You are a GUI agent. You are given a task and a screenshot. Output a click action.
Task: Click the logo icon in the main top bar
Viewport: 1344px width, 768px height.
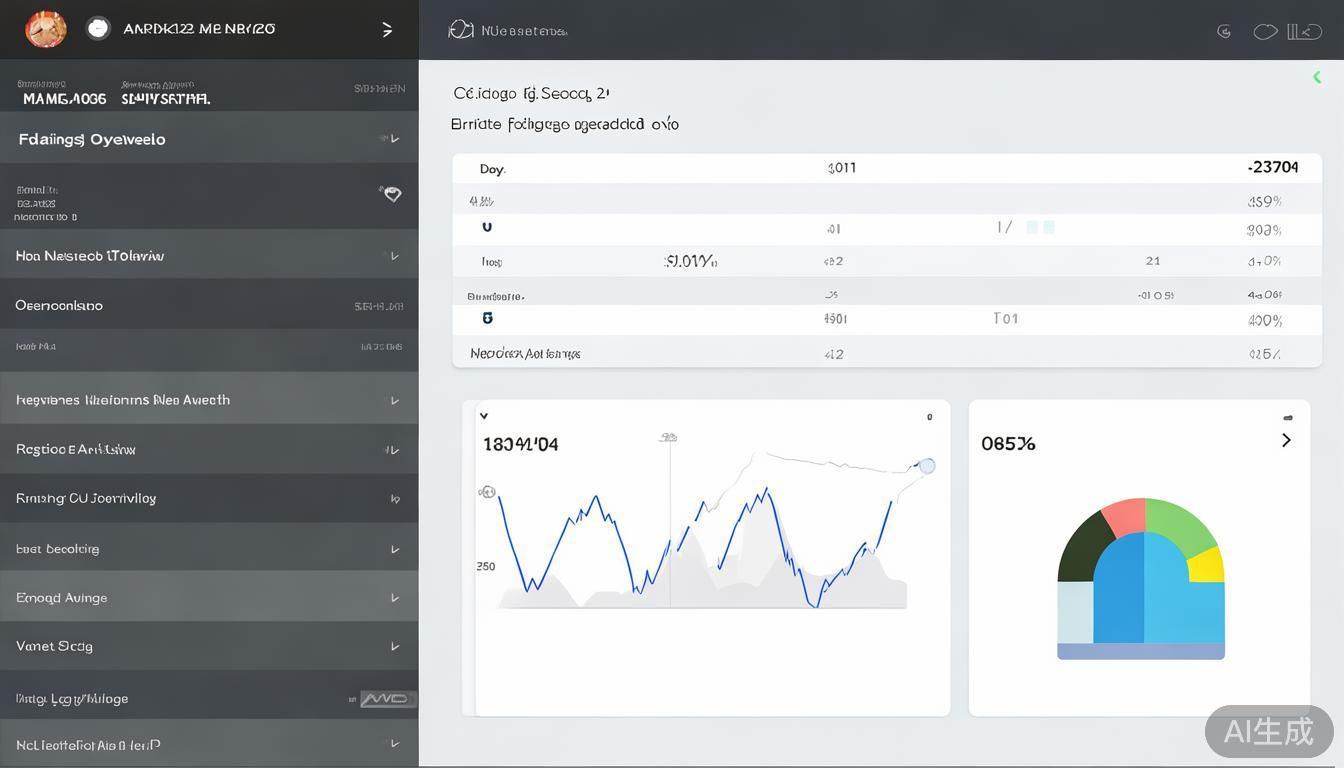pos(461,30)
